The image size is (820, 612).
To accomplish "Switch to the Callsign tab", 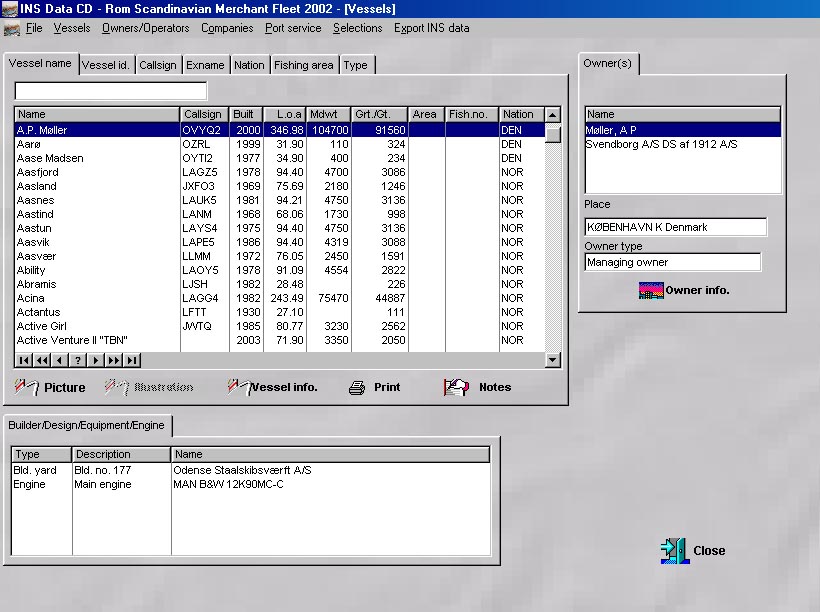I will (158, 65).
